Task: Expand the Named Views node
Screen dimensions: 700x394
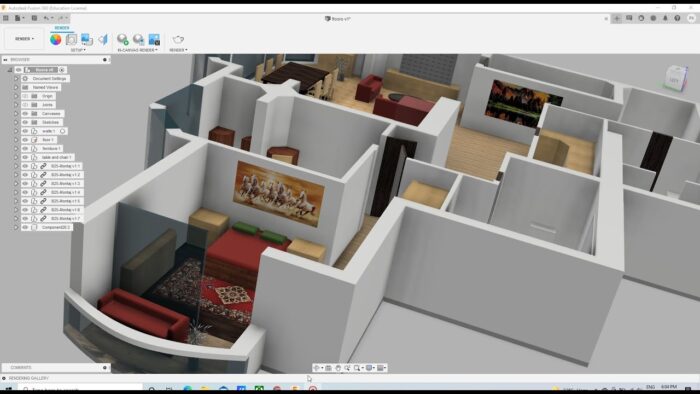Action: pyautogui.click(x=16, y=87)
